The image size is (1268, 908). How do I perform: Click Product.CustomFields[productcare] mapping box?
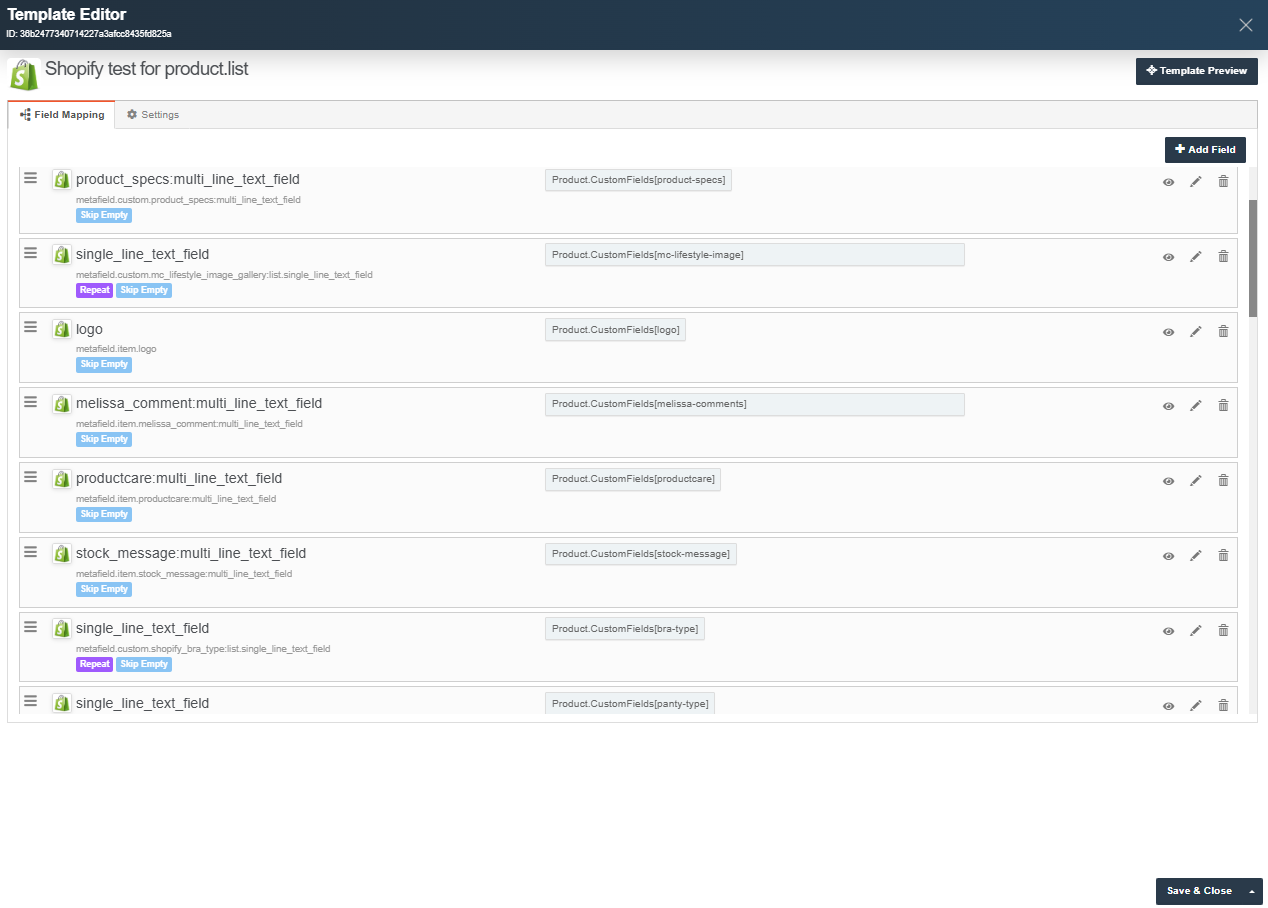point(633,479)
